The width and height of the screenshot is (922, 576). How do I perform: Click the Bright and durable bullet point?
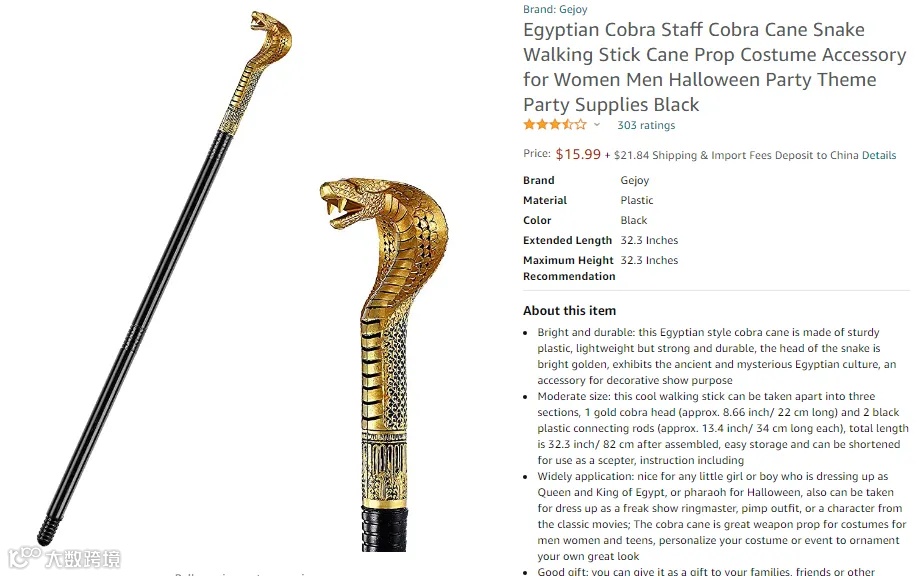point(716,356)
